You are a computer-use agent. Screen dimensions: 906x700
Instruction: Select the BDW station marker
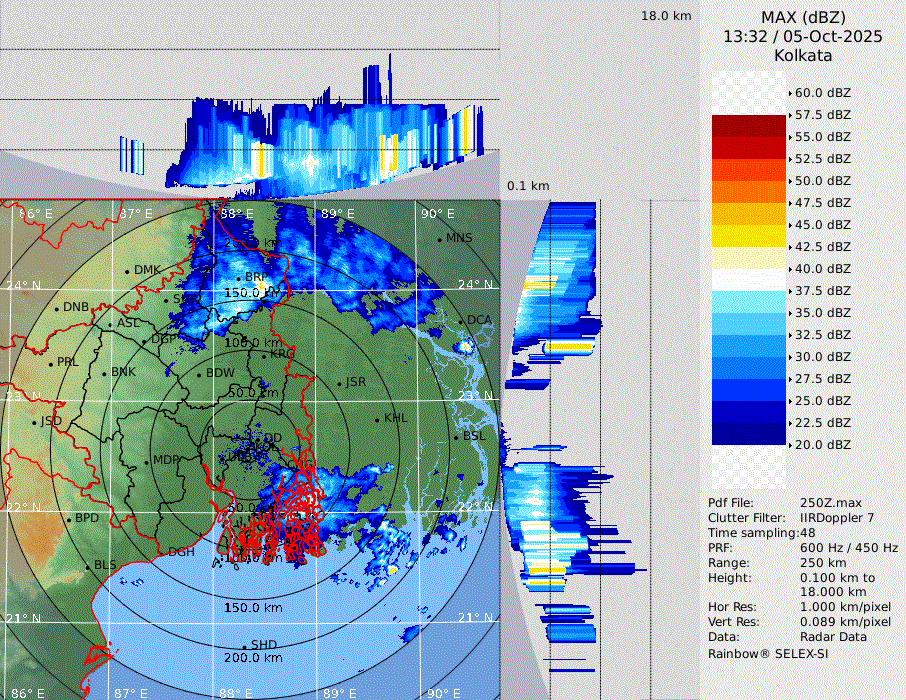(199, 374)
